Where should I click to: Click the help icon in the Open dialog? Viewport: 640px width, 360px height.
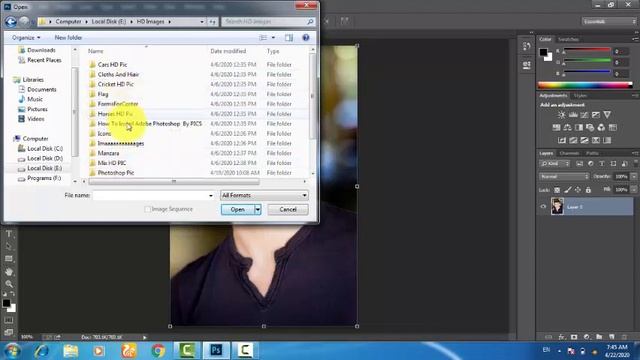pyautogui.click(x=306, y=38)
